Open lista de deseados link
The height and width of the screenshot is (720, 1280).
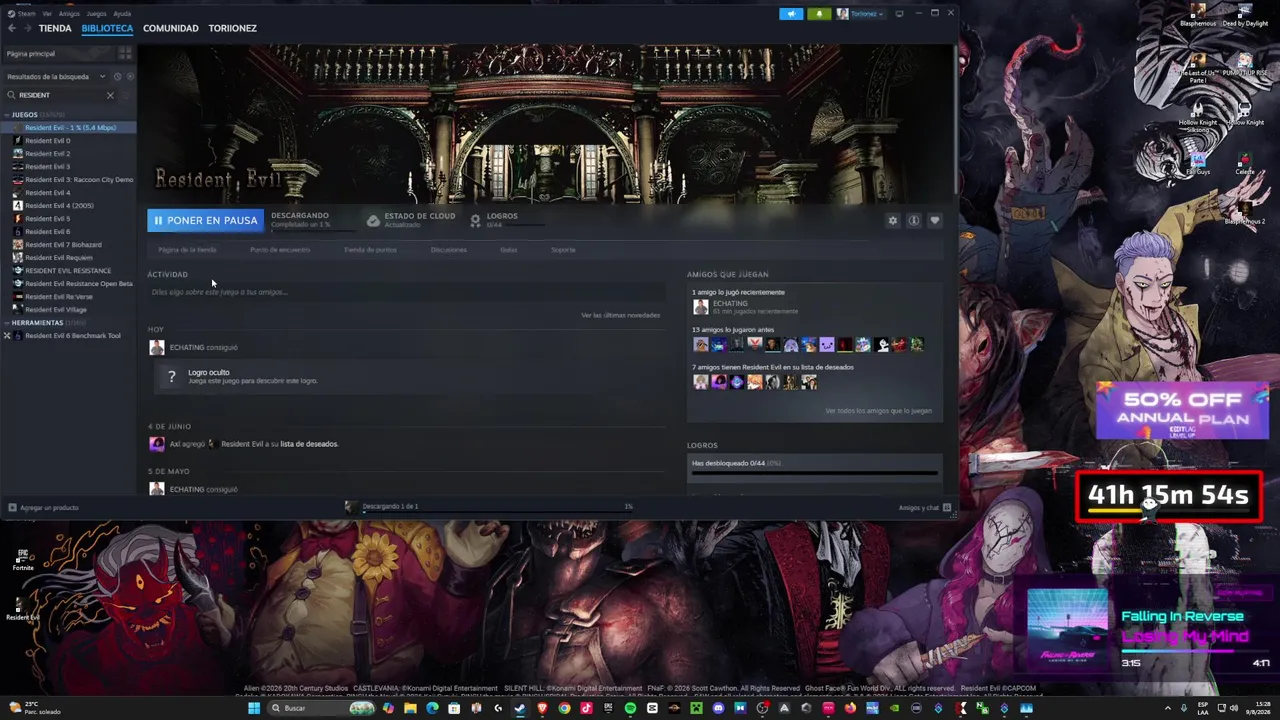coord(309,444)
